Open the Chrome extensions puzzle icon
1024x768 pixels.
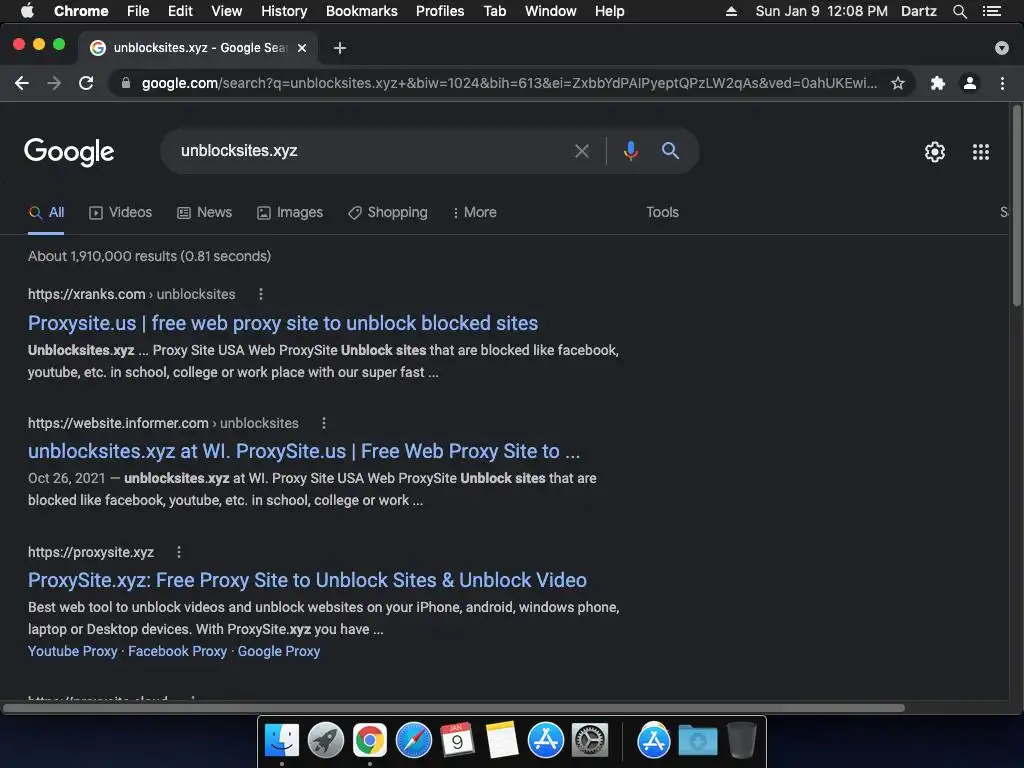pyautogui.click(x=938, y=83)
